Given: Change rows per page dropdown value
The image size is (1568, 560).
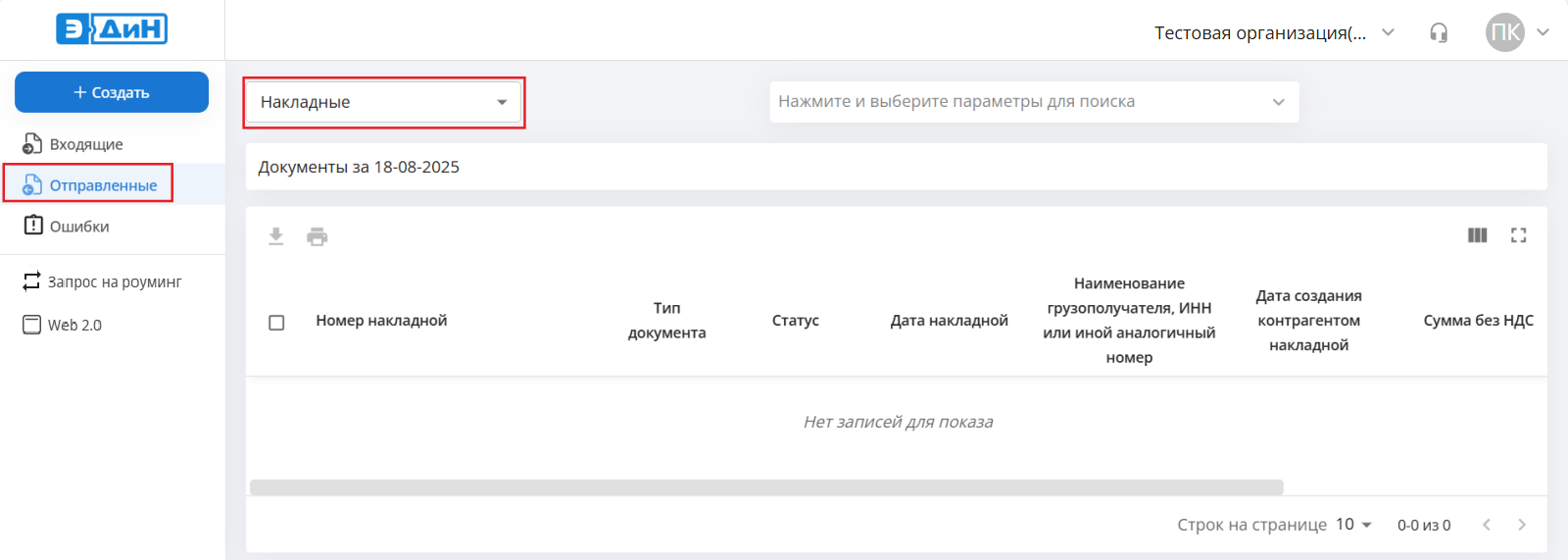Looking at the screenshot, I should click(x=1353, y=525).
